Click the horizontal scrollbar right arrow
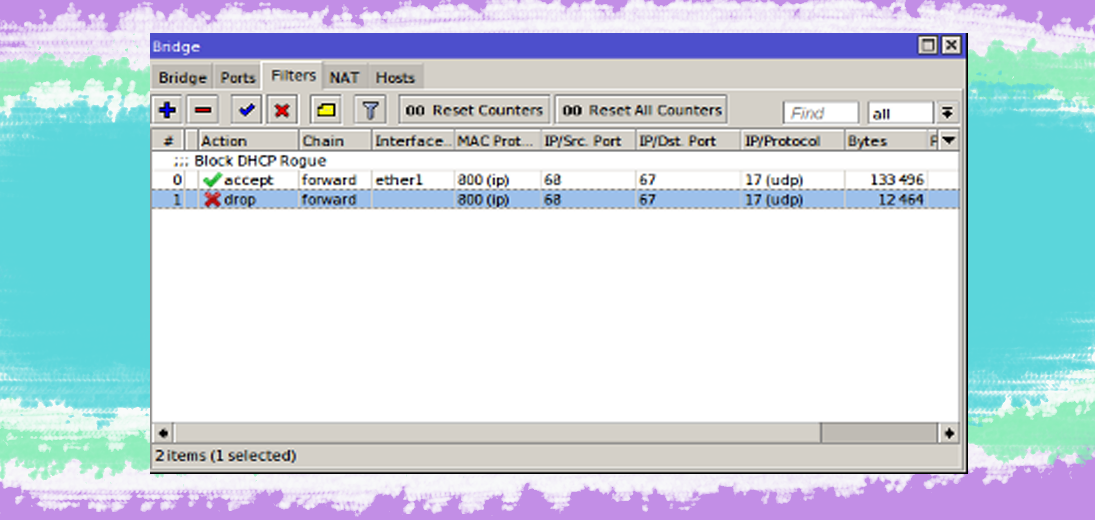 (x=948, y=433)
